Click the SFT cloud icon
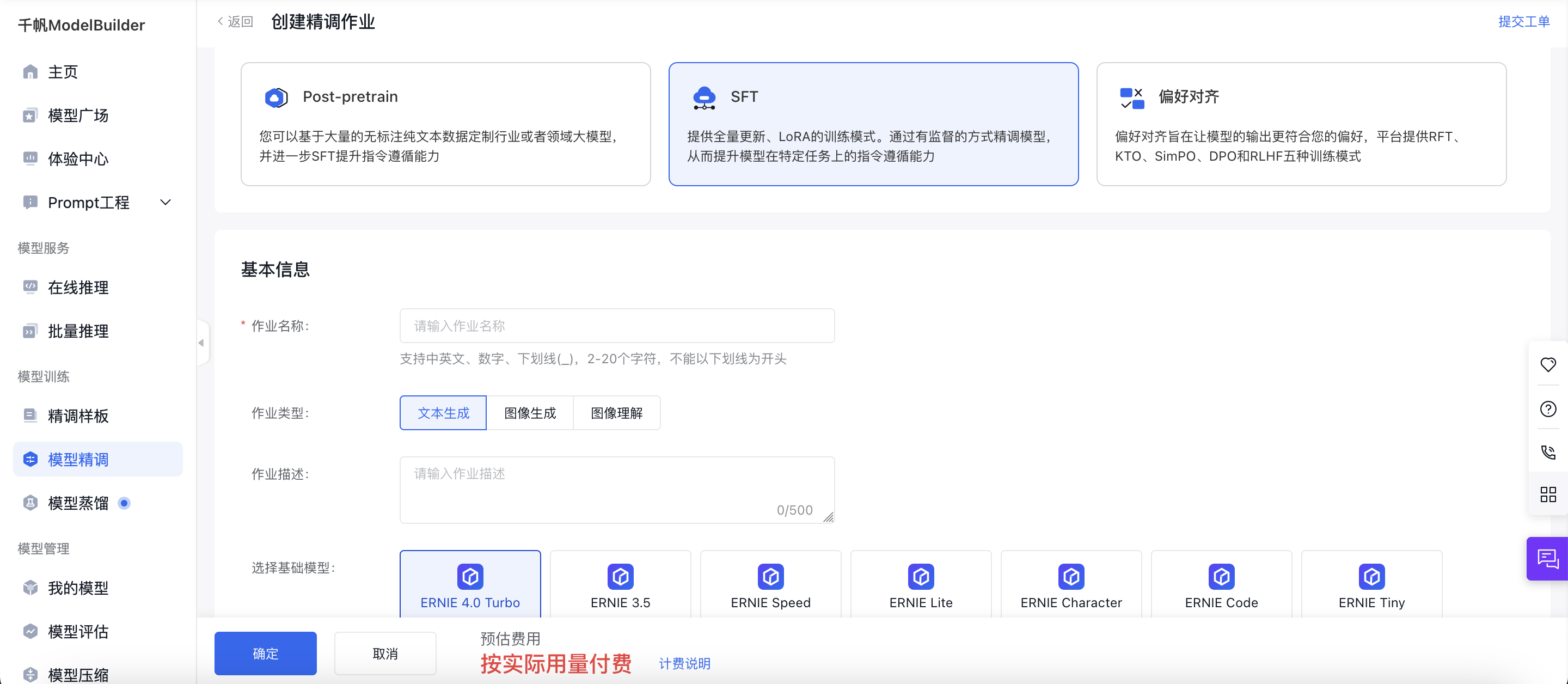The height and width of the screenshot is (684, 1568). (x=705, y=97)
